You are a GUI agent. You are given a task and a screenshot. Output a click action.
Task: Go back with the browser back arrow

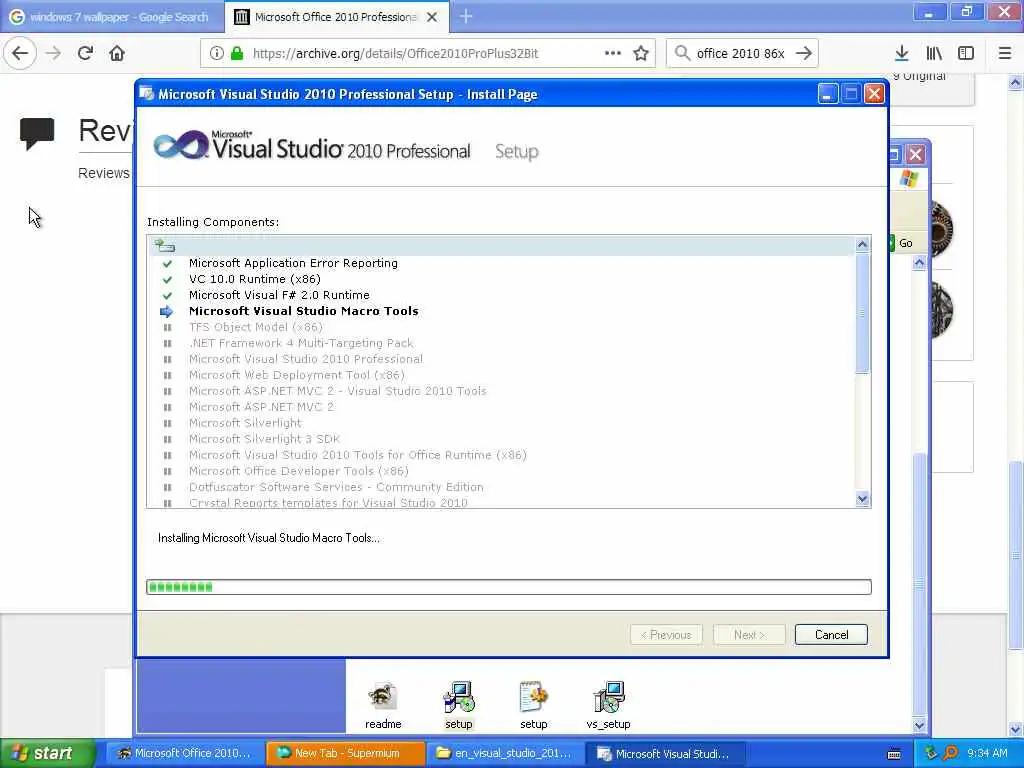pyautogui.click(x=20, y=53)
